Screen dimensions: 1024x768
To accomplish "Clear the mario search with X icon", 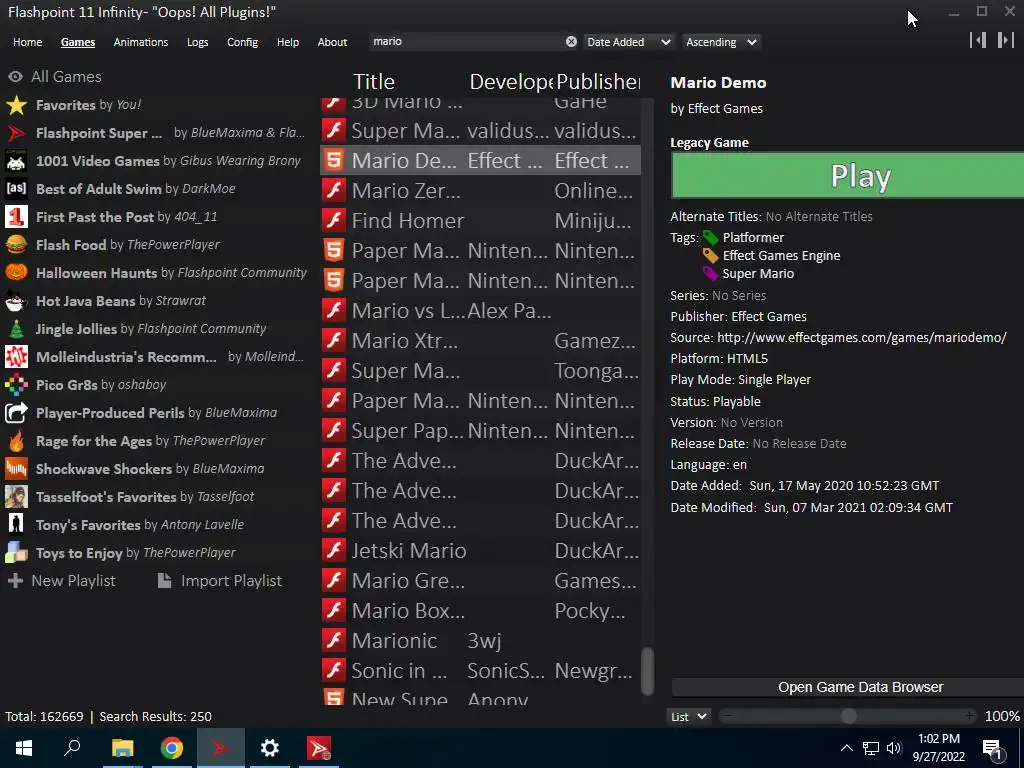I will (571, 42).
